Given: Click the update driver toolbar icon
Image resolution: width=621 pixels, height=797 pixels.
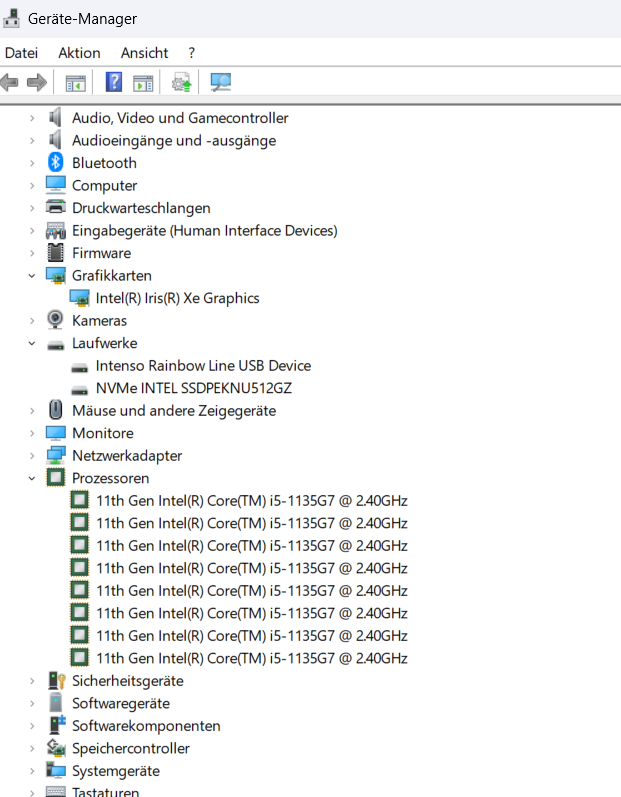Looking at the screenshot, I should coord(181,82).
